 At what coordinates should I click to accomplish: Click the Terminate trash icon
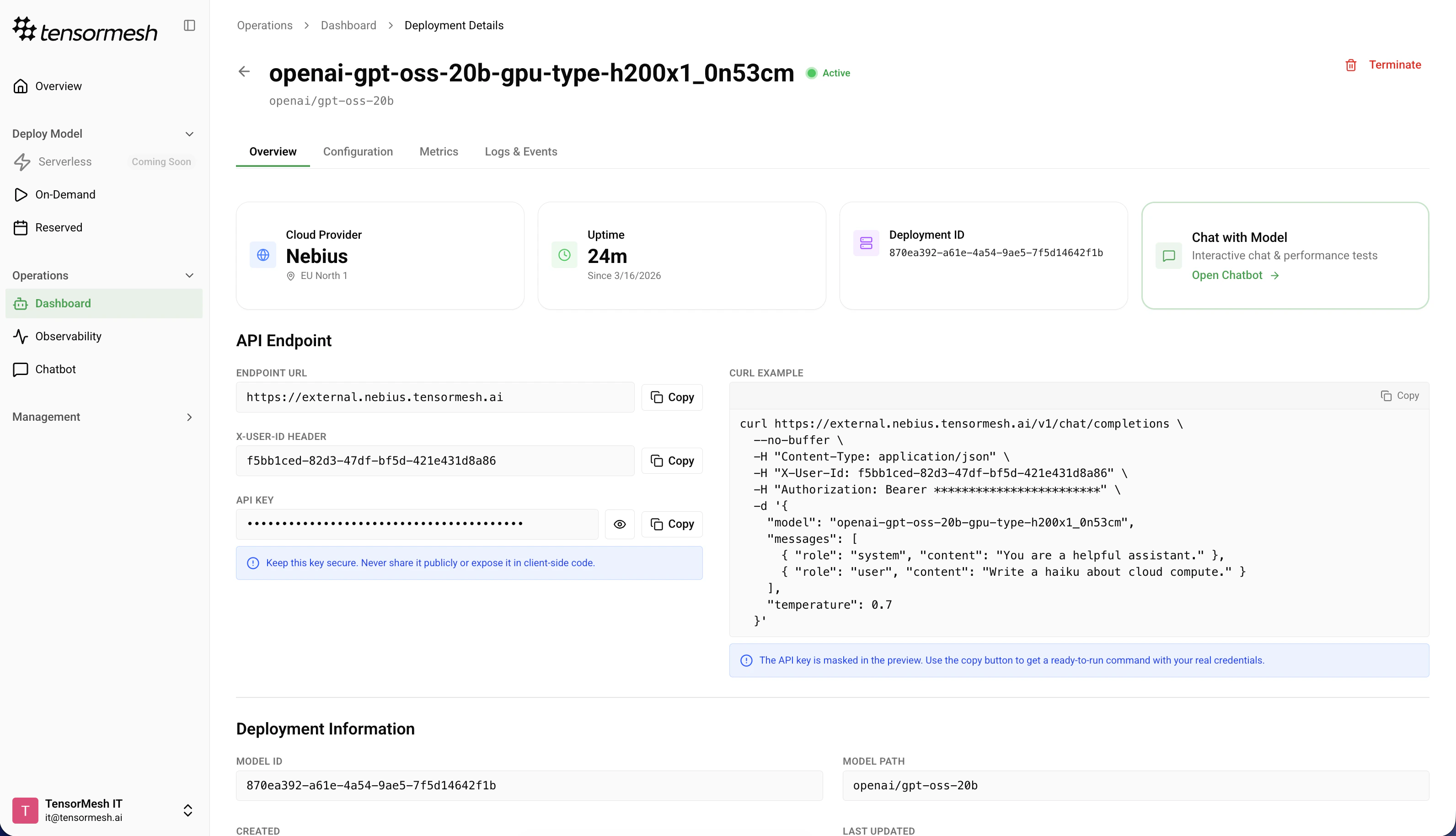[x=1351, y=65]
